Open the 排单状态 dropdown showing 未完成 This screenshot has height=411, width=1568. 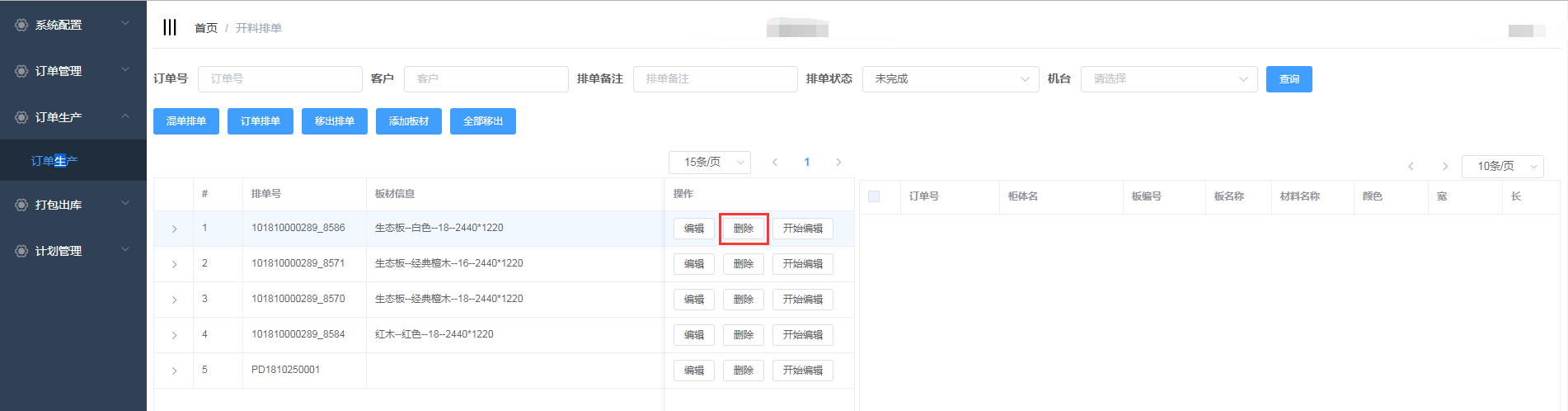[950, 79]
